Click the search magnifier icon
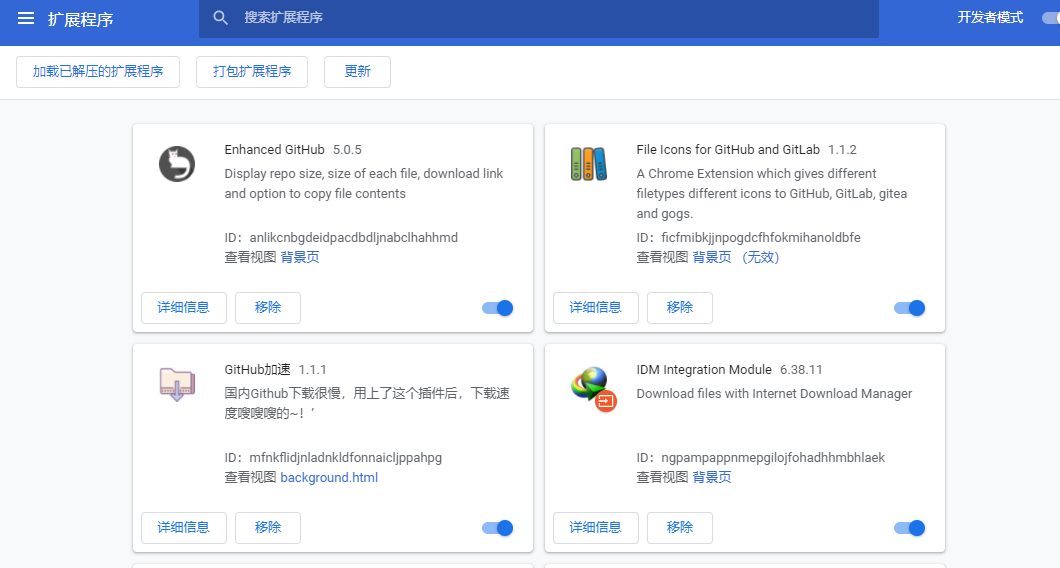 click(x=220, y=18)
